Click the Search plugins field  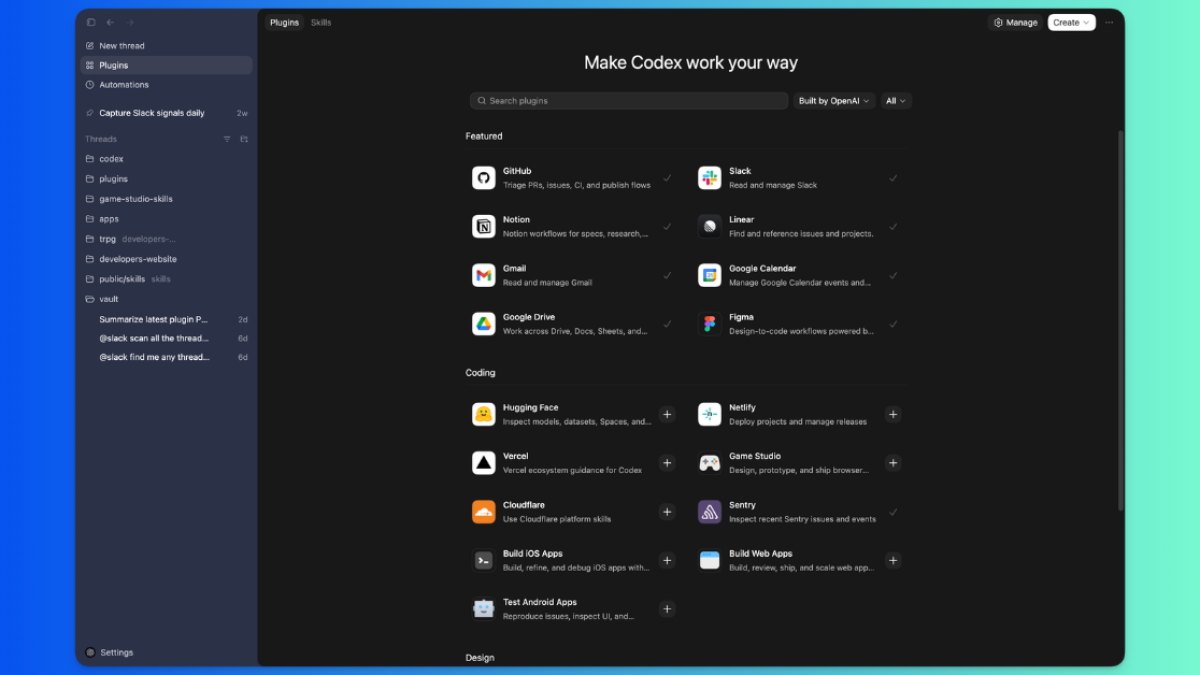[629, 101]
